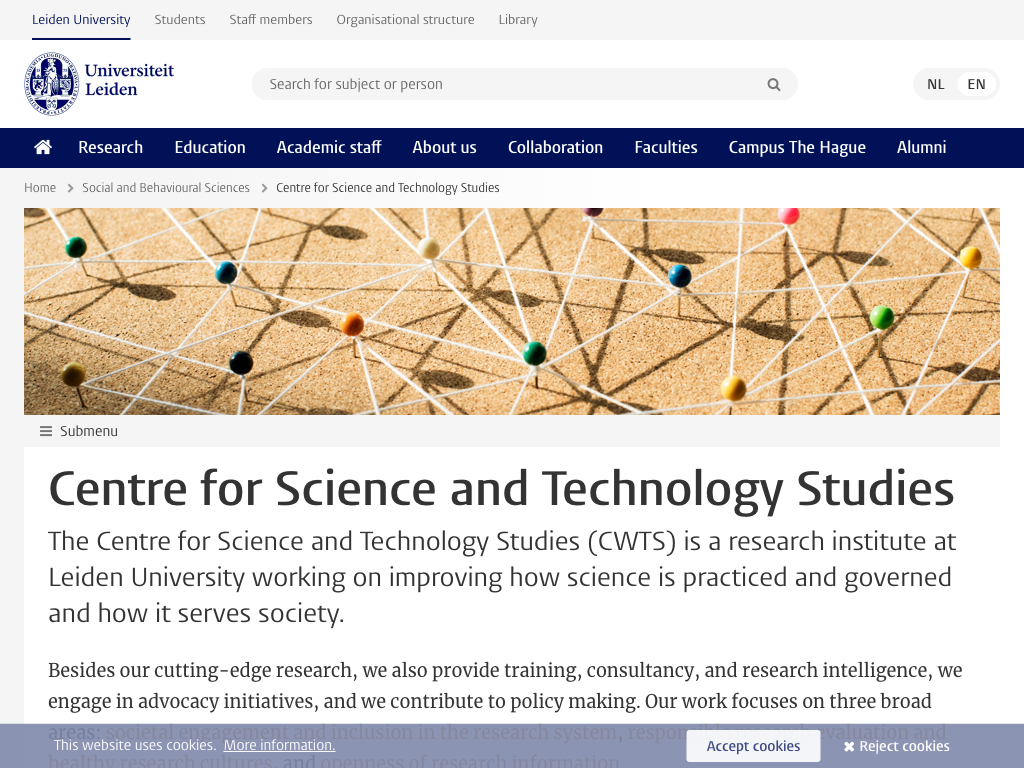This screenshot has width=1024, height=768.
Task: Open the Academic staff menu
Action: click(329, 147)
